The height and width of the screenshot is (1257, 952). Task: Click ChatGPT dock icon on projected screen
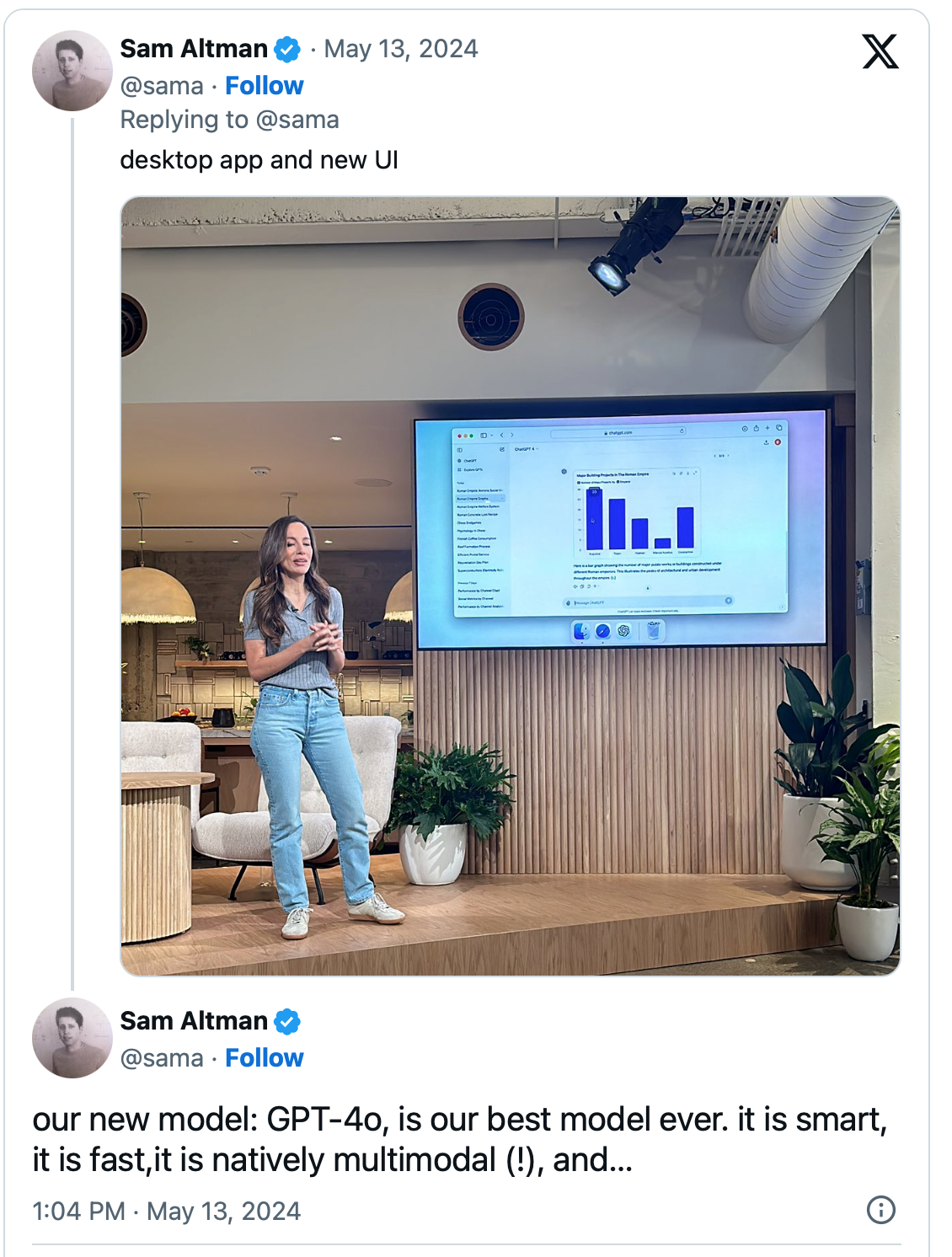(624, 630)
